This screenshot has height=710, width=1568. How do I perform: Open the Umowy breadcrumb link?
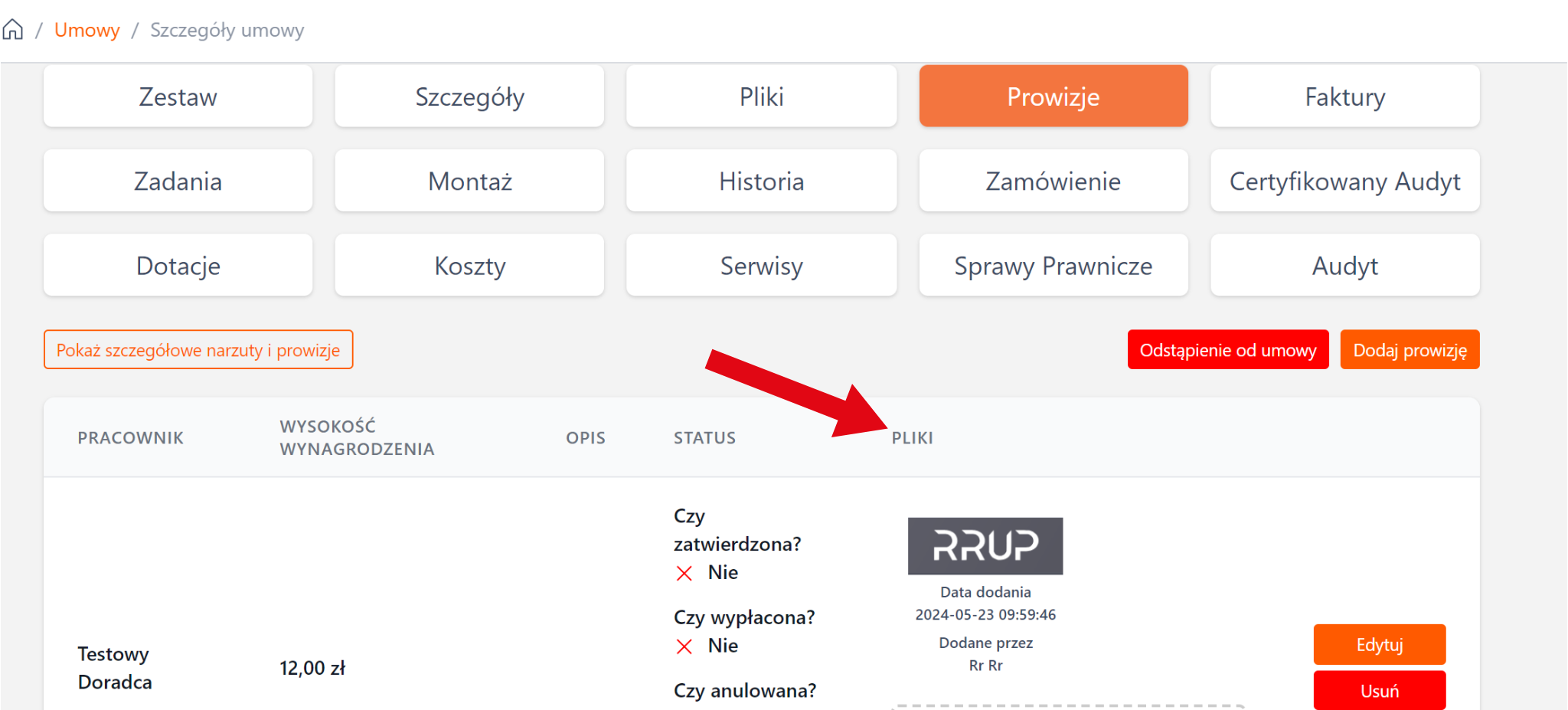(x=87, y=30)
